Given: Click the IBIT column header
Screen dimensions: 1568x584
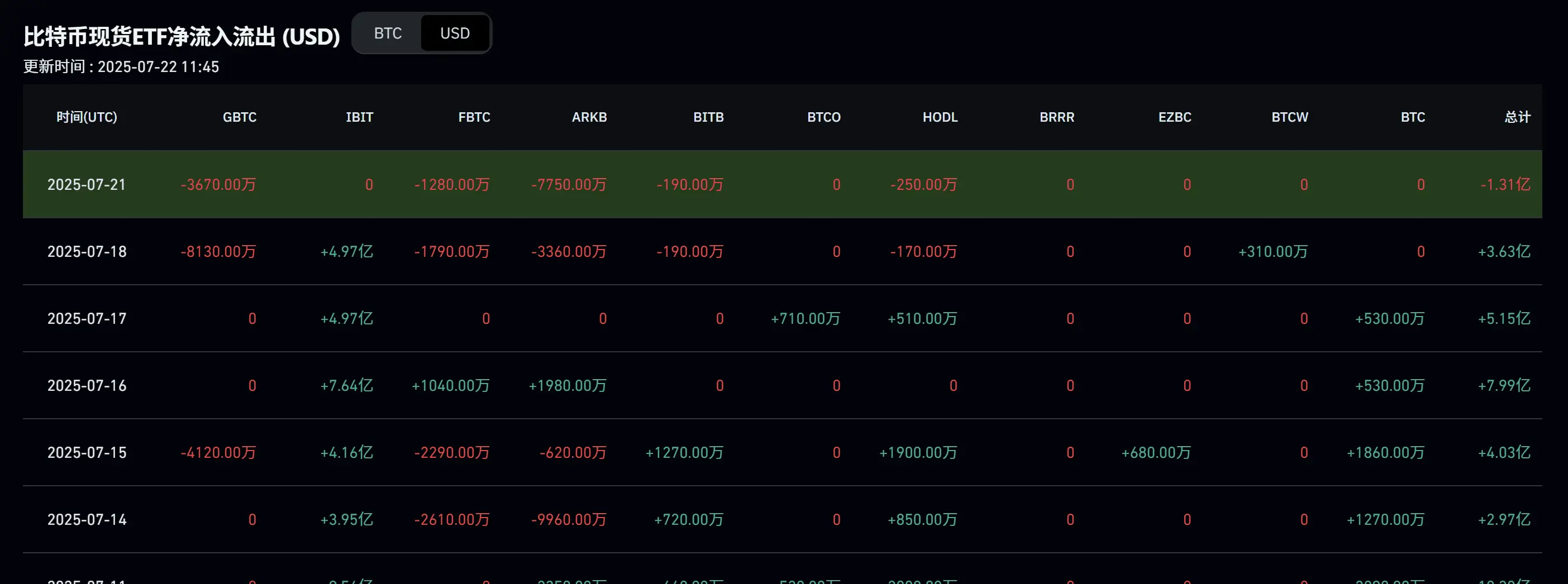Looking at the screenshot, I should (359, 117).
